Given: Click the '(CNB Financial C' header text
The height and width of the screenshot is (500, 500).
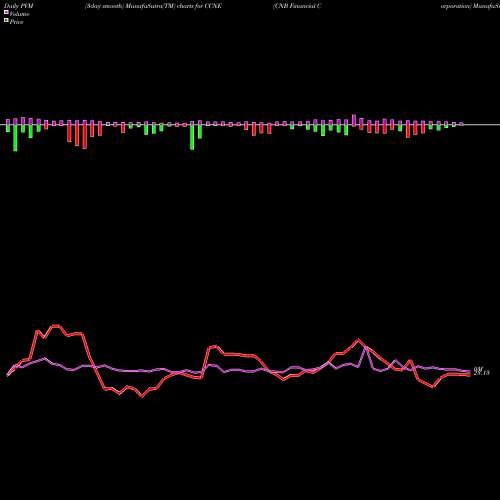Looking at the screenshot, I should [297, 6].
